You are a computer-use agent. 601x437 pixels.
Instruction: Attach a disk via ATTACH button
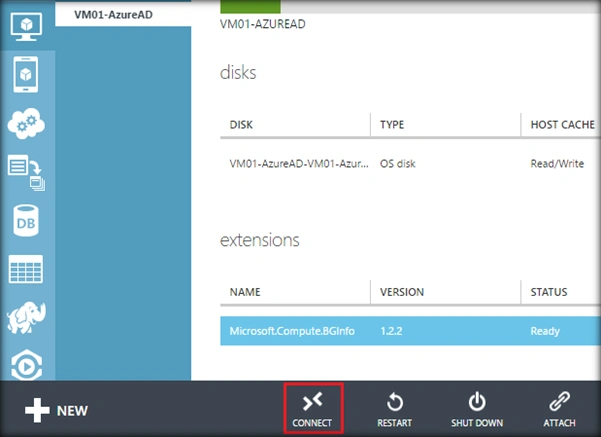[559, 410]
